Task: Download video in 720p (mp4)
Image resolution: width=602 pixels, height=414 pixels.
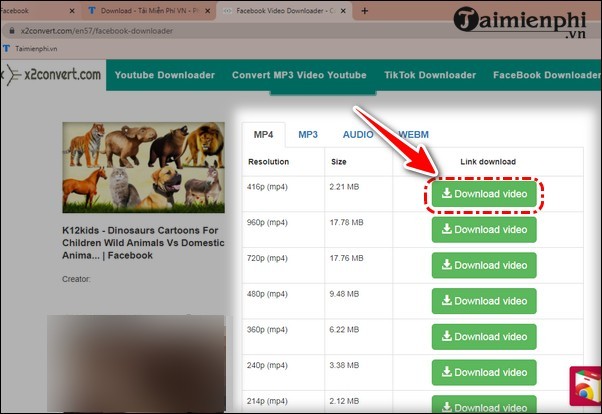Action: (x=484, y=265)
